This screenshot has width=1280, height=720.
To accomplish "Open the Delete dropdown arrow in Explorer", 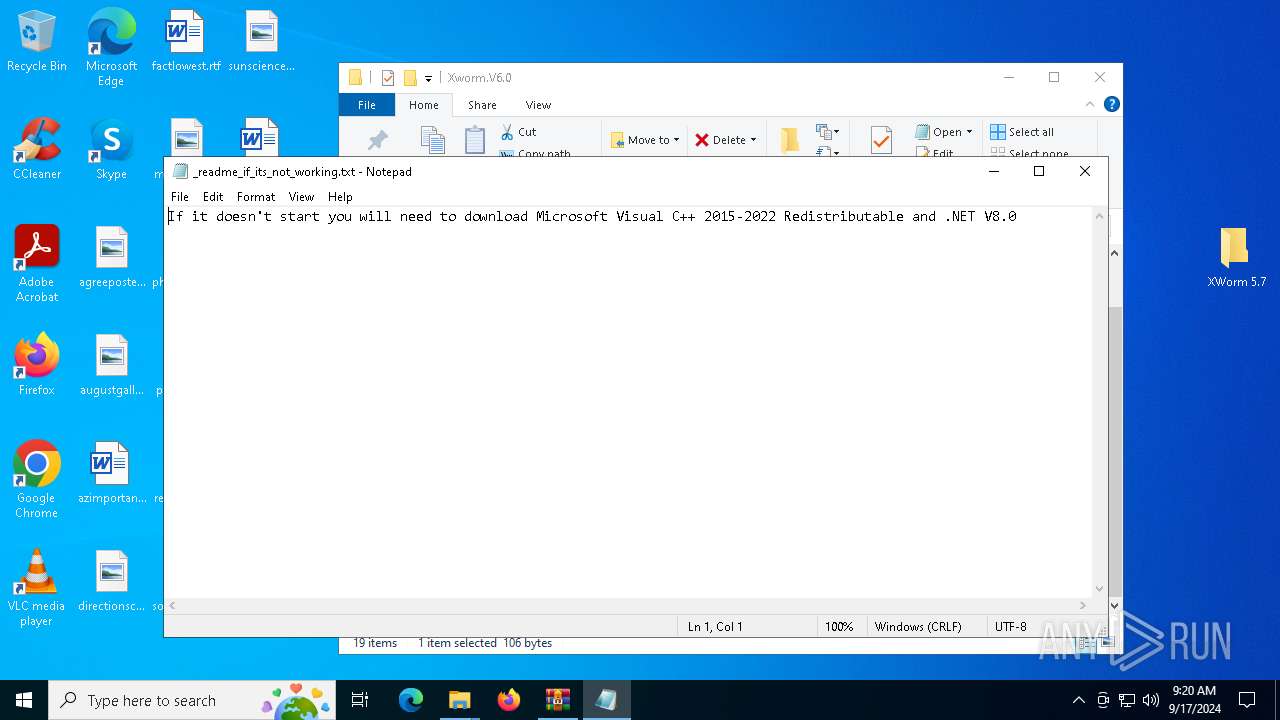I will (753, 140).
